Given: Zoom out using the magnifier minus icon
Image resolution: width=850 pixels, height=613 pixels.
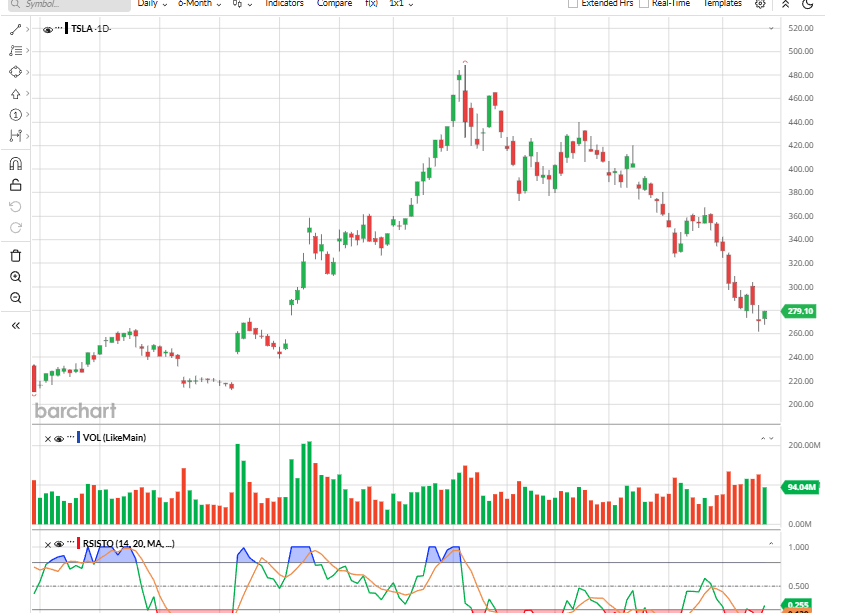Looking at the screenshot, I should click(15, 298).
